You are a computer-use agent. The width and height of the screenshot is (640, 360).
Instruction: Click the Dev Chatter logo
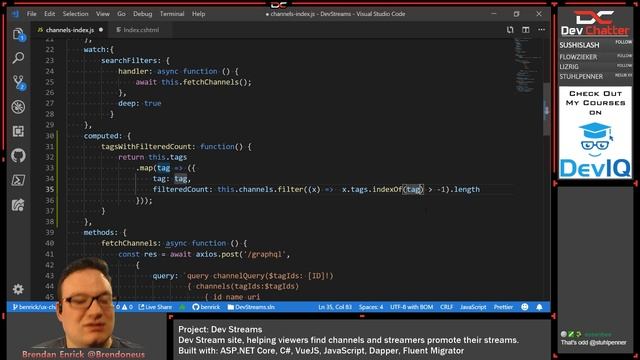click(x=595, y=24)
